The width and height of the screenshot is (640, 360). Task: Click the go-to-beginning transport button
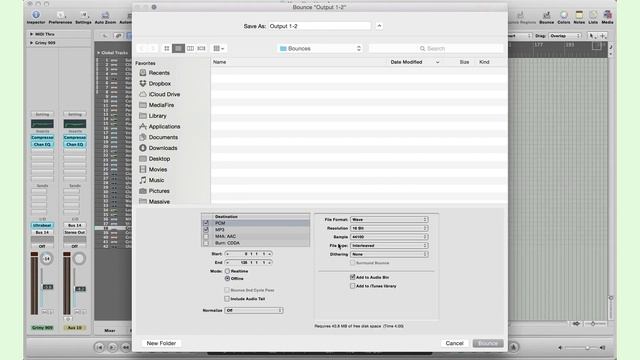99,347
